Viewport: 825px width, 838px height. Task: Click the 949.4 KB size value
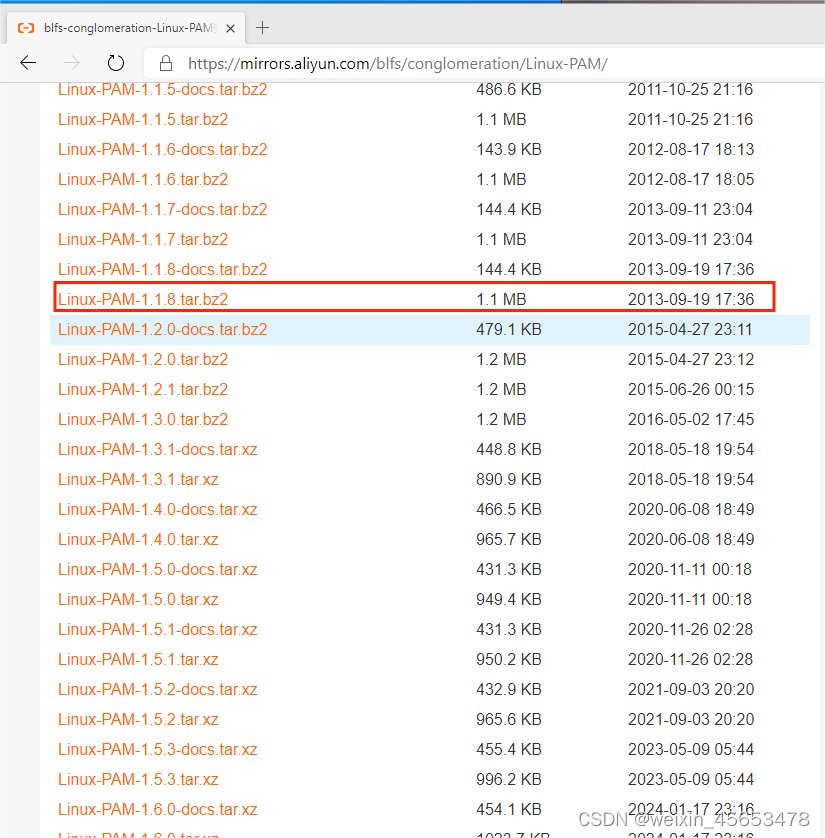click(x=509, y=599)
